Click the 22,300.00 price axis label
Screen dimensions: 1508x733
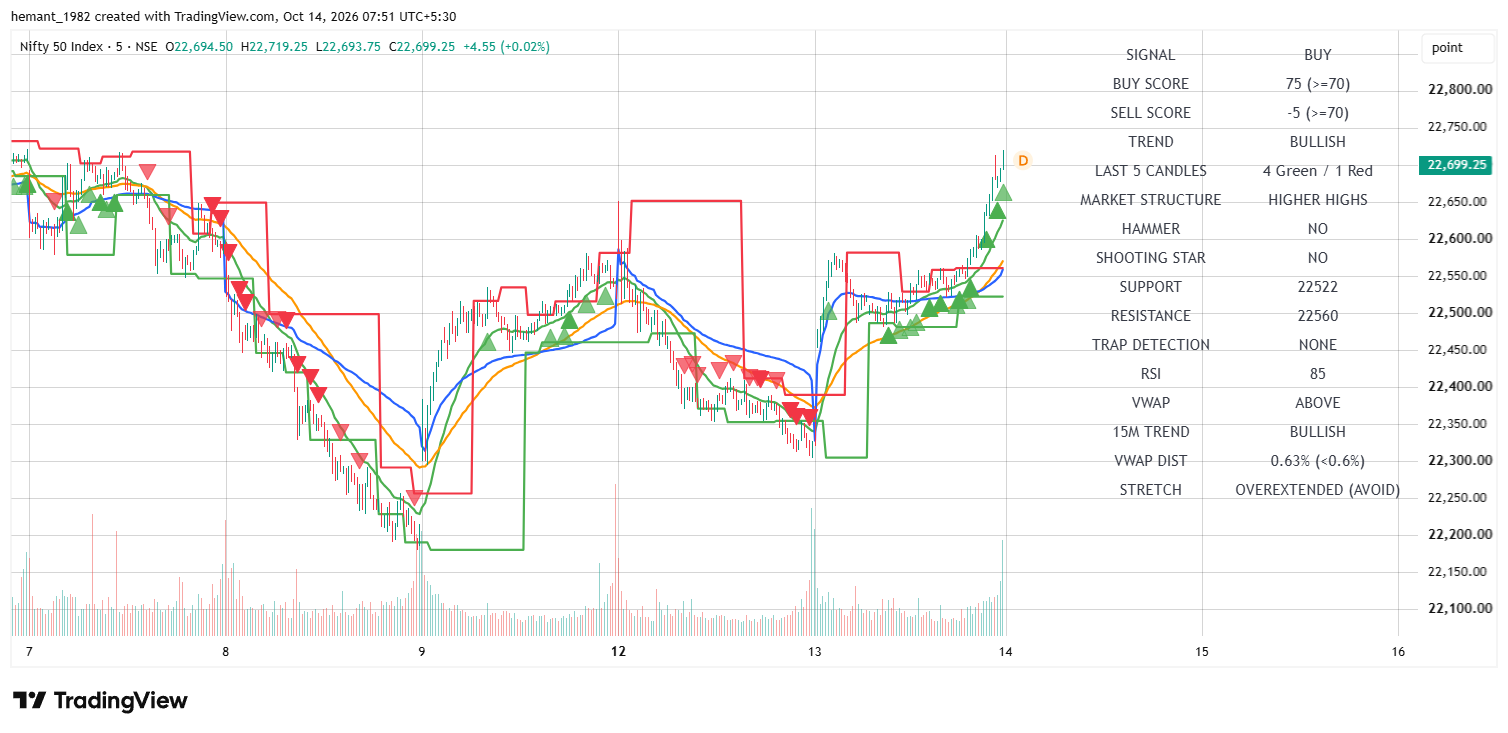pyautogui.click(x=1460, y=460)
